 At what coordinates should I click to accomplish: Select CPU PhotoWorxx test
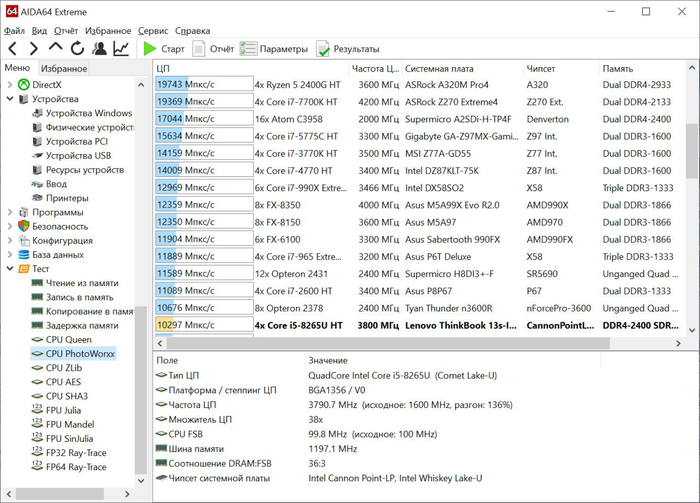[x=74, y=353]
